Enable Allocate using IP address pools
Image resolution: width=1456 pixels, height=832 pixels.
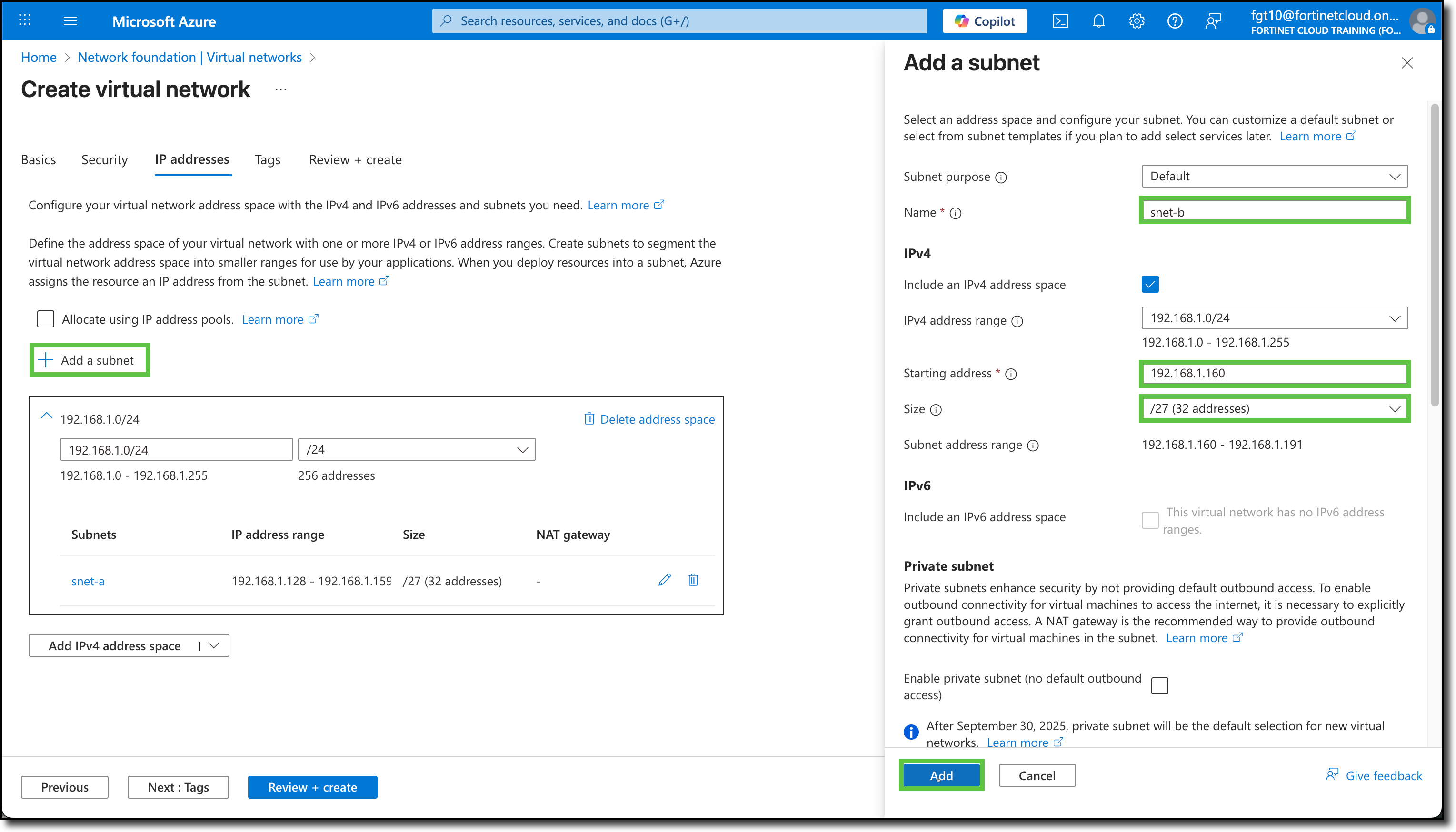pos(45,319)
